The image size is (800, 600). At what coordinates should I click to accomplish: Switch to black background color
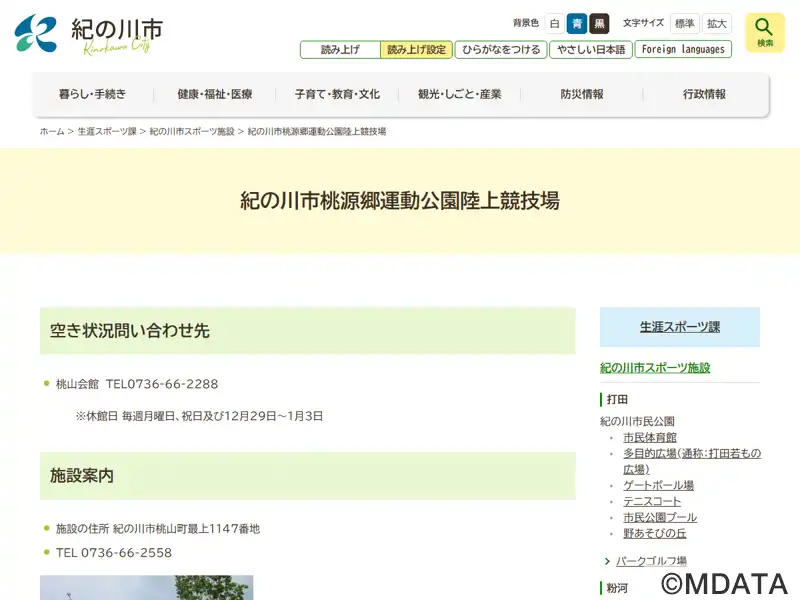click(599, 24)
